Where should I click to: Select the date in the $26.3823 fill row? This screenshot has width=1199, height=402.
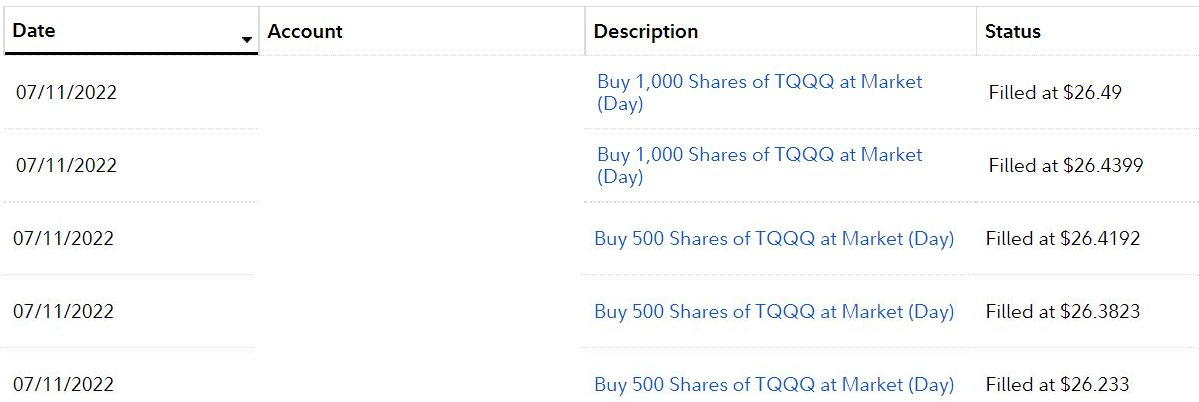pos(63,312)
